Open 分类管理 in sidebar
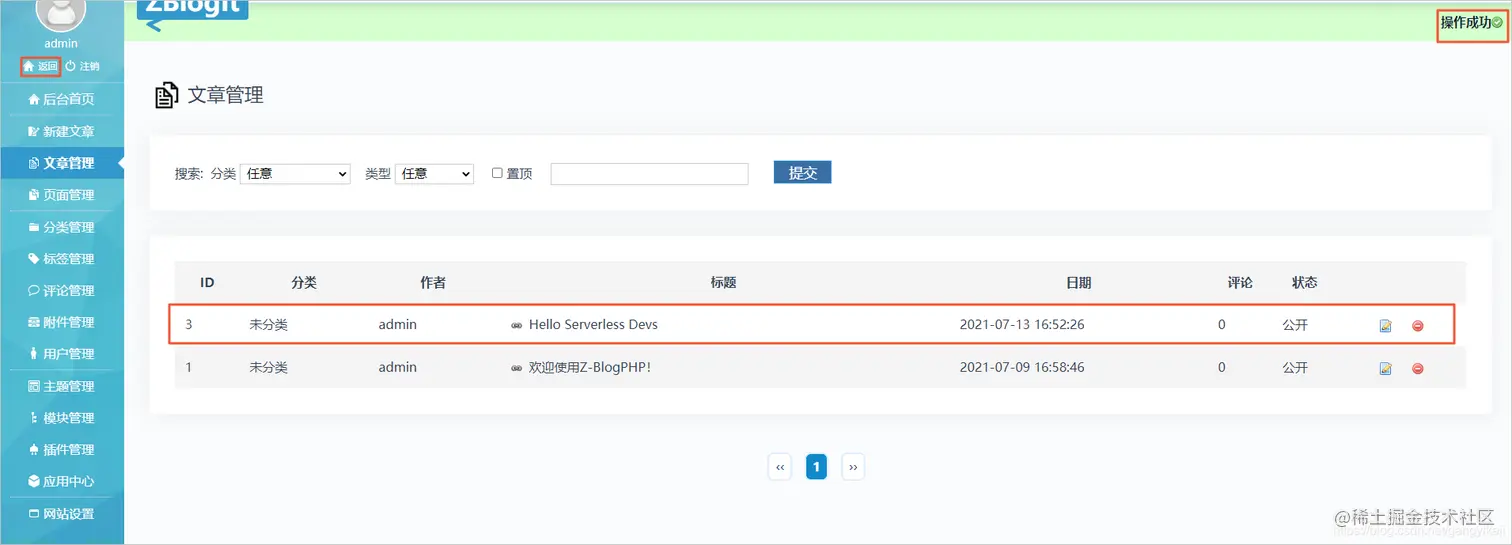The height and width of the screenshot is (545, 1512). pyautogui.click(x=62, y=227)
